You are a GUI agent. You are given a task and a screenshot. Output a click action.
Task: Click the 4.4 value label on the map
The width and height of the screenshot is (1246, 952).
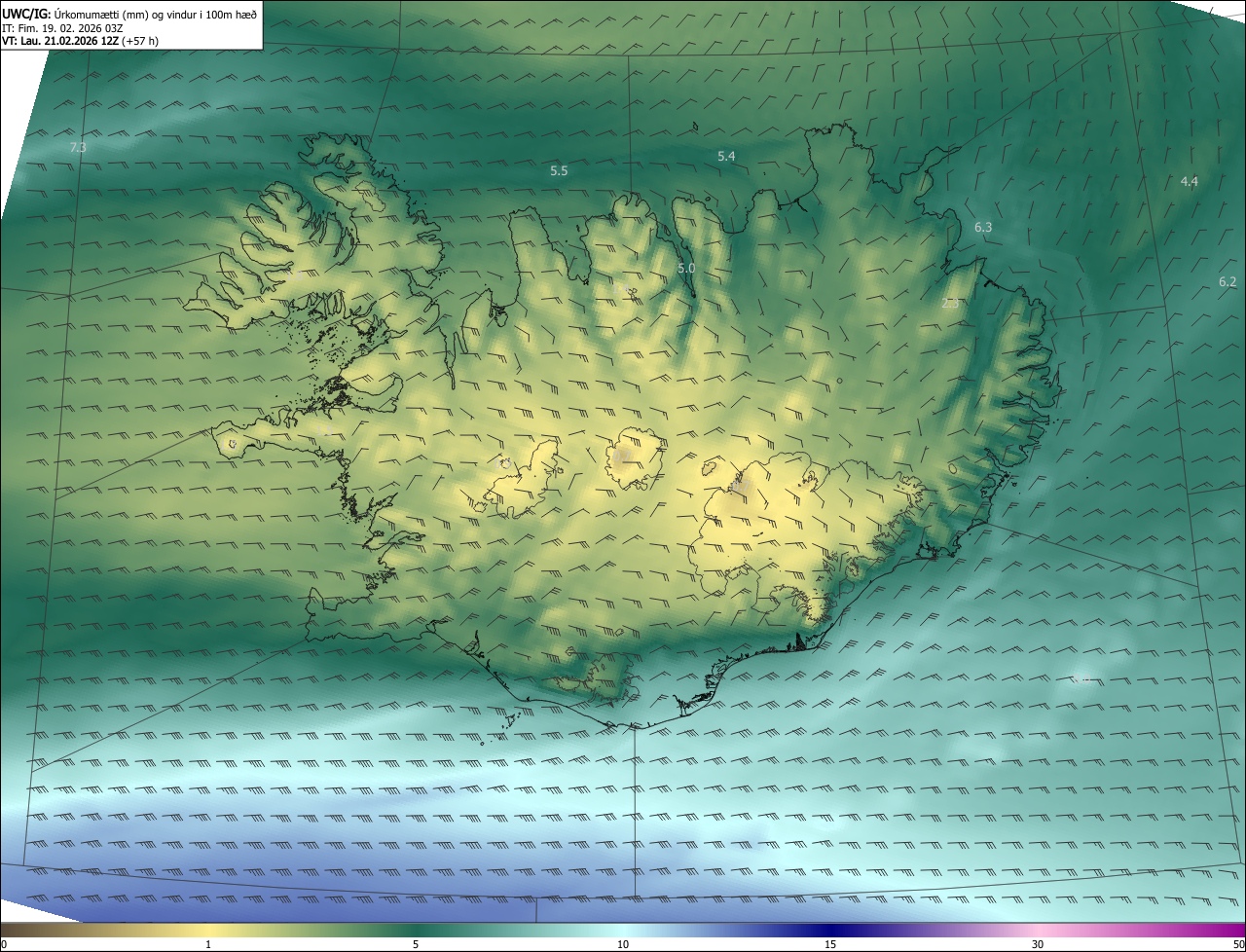pos(1189,181)
